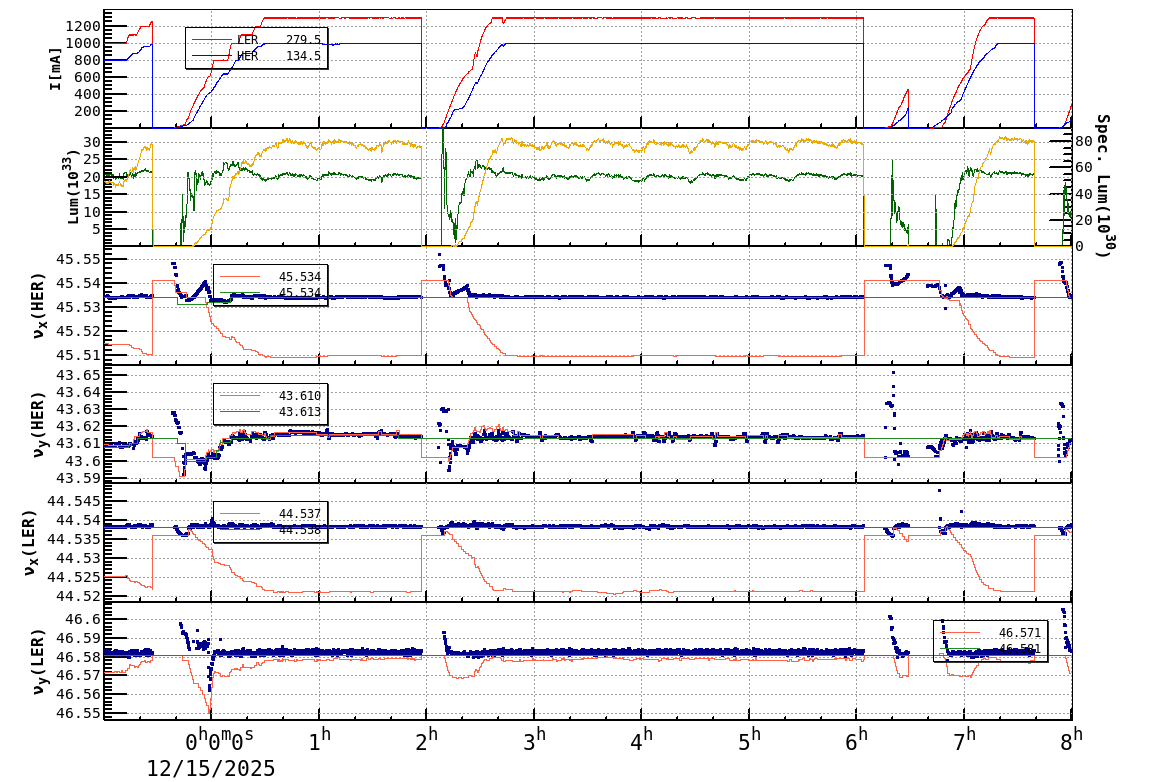Select the dark blue measured tune points near 46.58
The image size is (1154, 782).
(650, 650)
